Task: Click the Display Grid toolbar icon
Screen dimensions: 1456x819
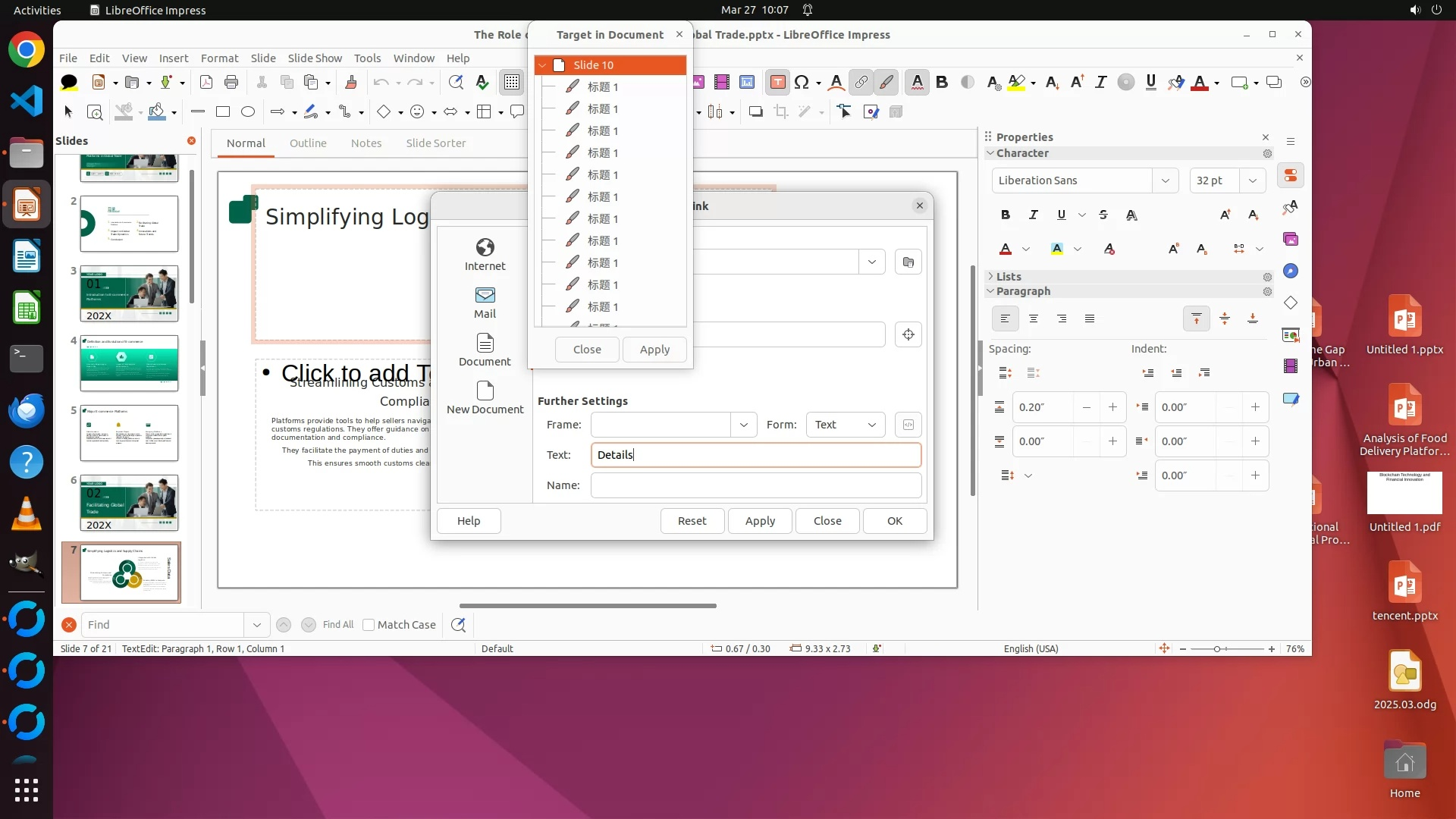Action: click(512, 82)
